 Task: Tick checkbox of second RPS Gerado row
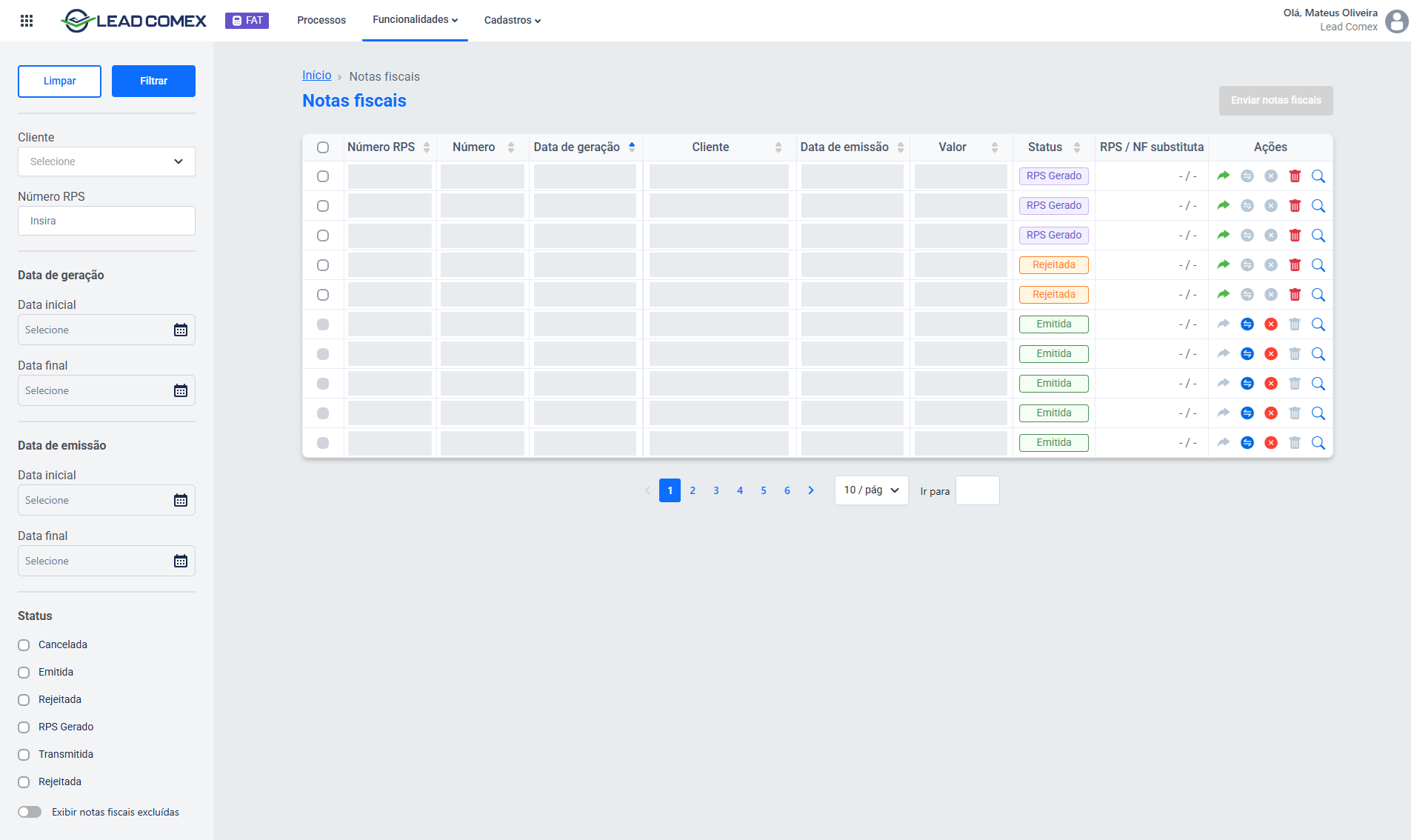click(x=323, y=206)
